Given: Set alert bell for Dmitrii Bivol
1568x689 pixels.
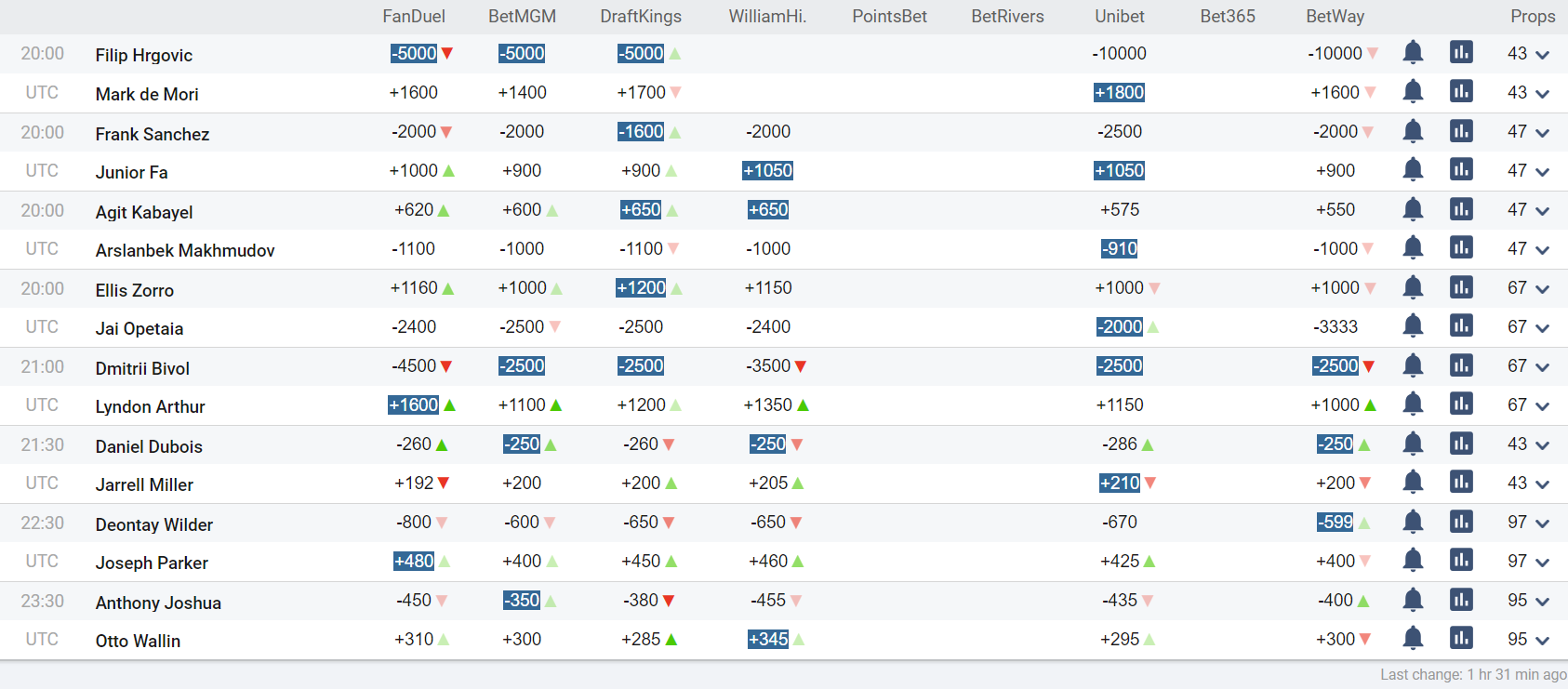Looking at the screenshot, I should (x=1413, y=365).
